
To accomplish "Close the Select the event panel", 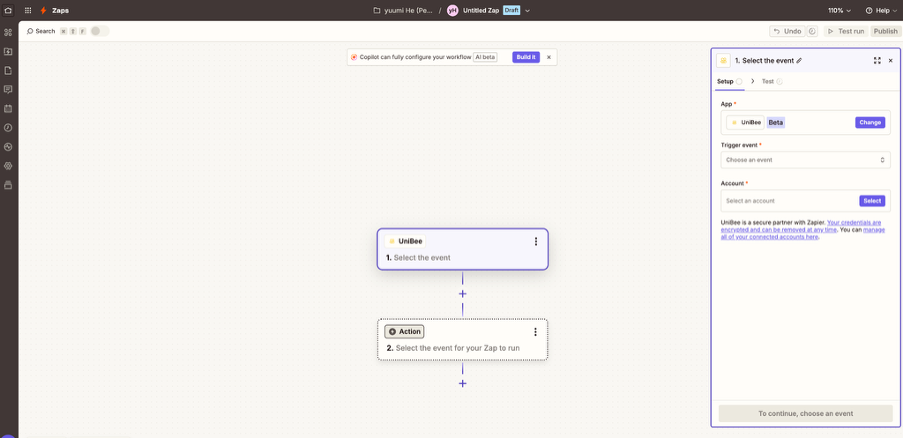I will 890,61.
